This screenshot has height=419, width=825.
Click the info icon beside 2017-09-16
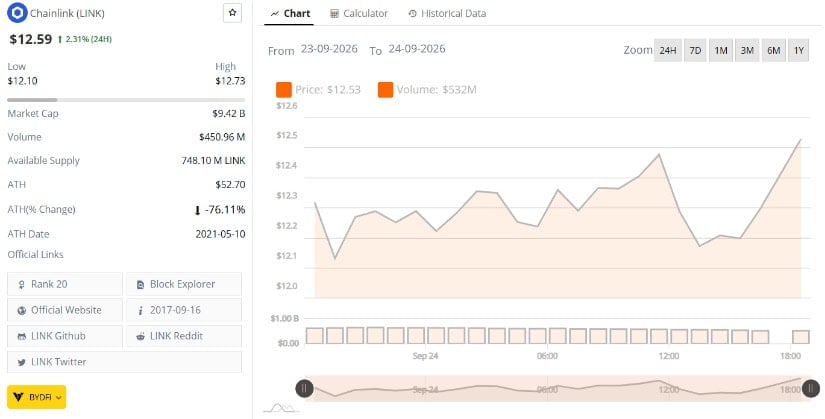(x=140, y=311)
